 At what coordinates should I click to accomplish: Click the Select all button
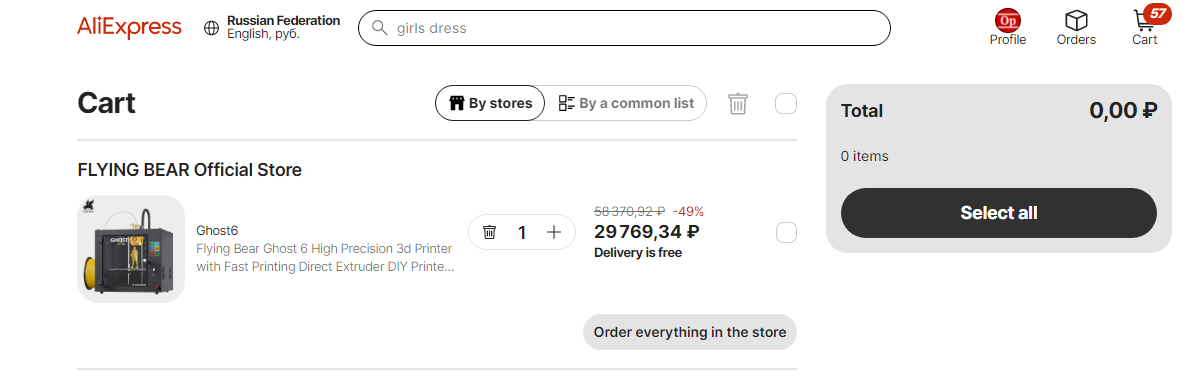(999, 213)
